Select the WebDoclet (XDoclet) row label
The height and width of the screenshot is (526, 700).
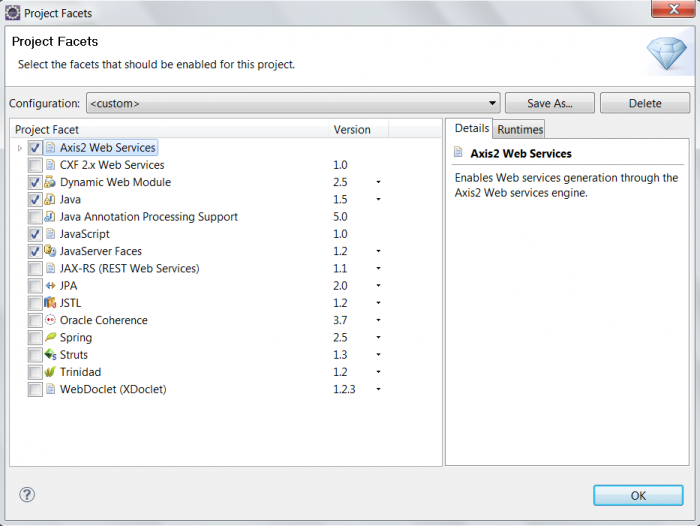[x=113, y=389]
